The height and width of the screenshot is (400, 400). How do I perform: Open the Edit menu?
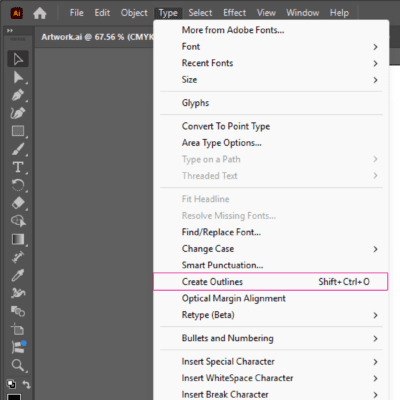(x=102, y=13)
